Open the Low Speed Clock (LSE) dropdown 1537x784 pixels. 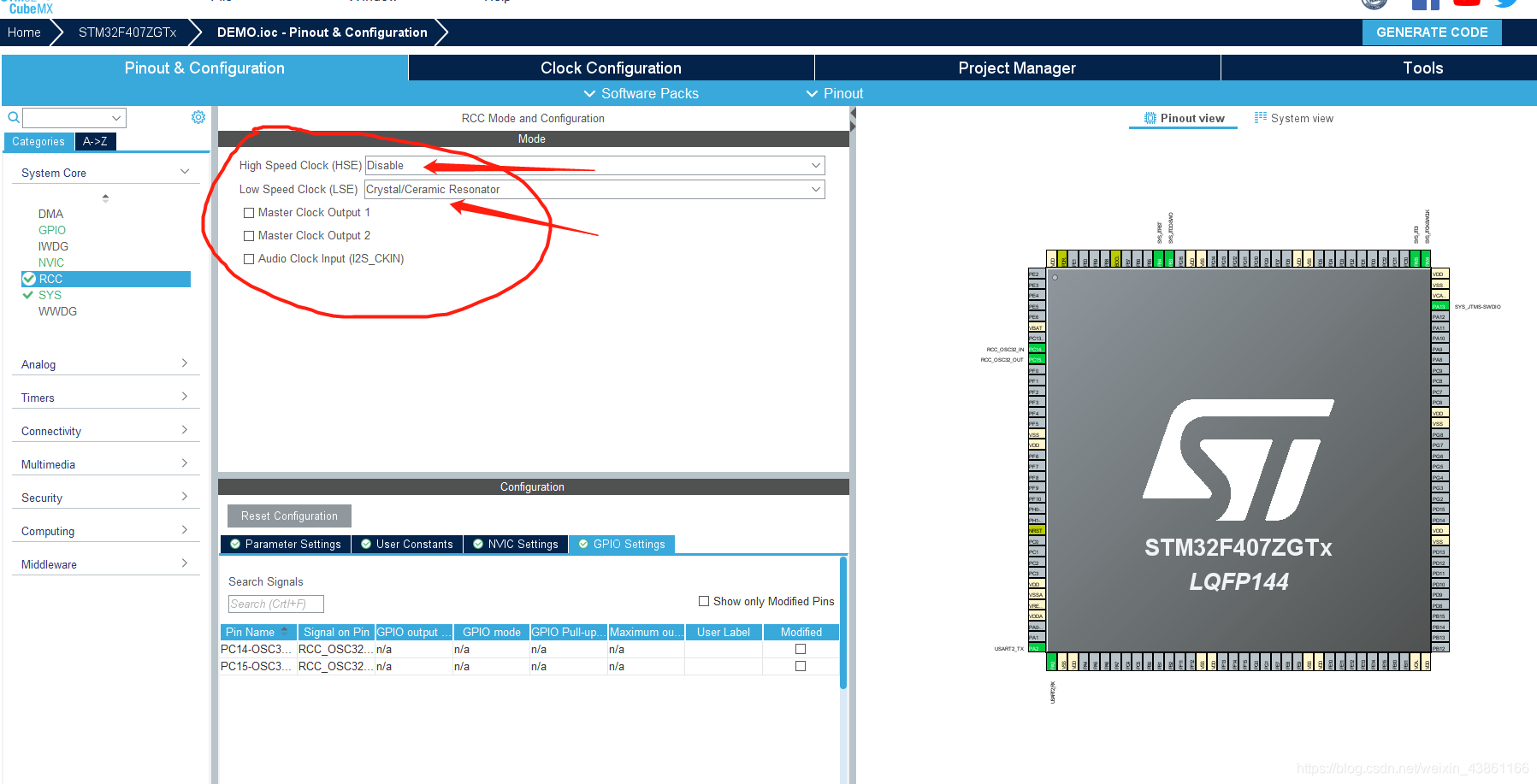click(594, 189)
